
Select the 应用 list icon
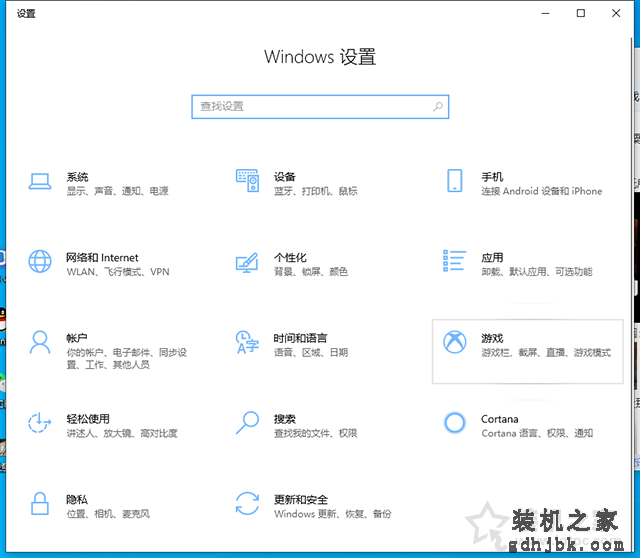click(454, 261)
